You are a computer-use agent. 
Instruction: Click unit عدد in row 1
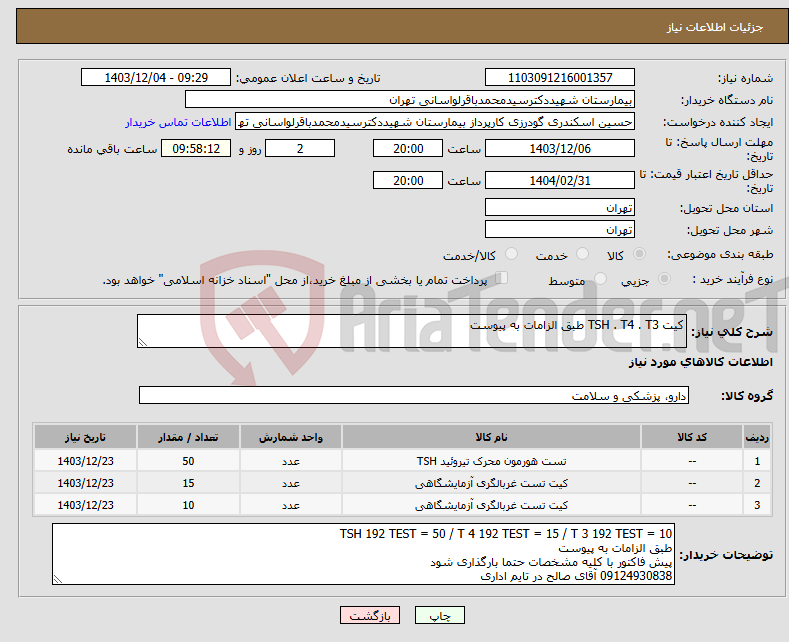pyautogui.click(x=291, y=461)
